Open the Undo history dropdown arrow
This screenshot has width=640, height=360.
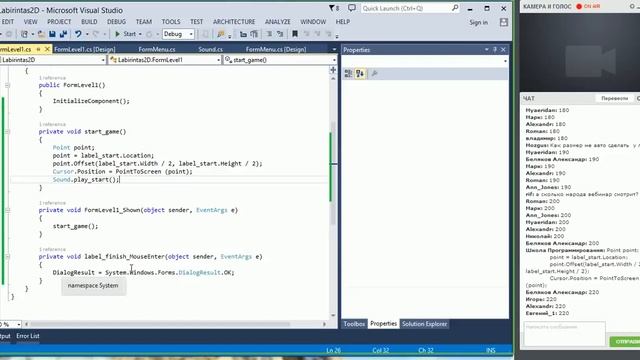coord(87,34)
